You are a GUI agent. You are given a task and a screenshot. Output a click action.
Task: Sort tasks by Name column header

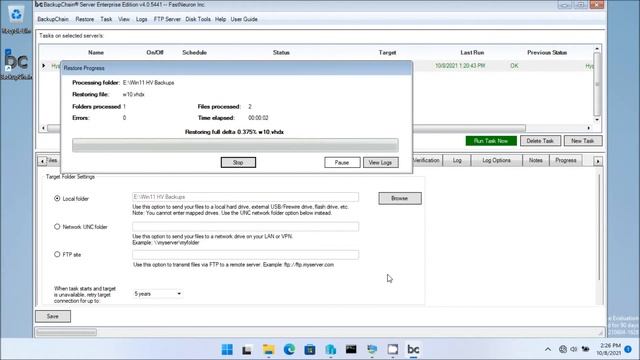96,53
